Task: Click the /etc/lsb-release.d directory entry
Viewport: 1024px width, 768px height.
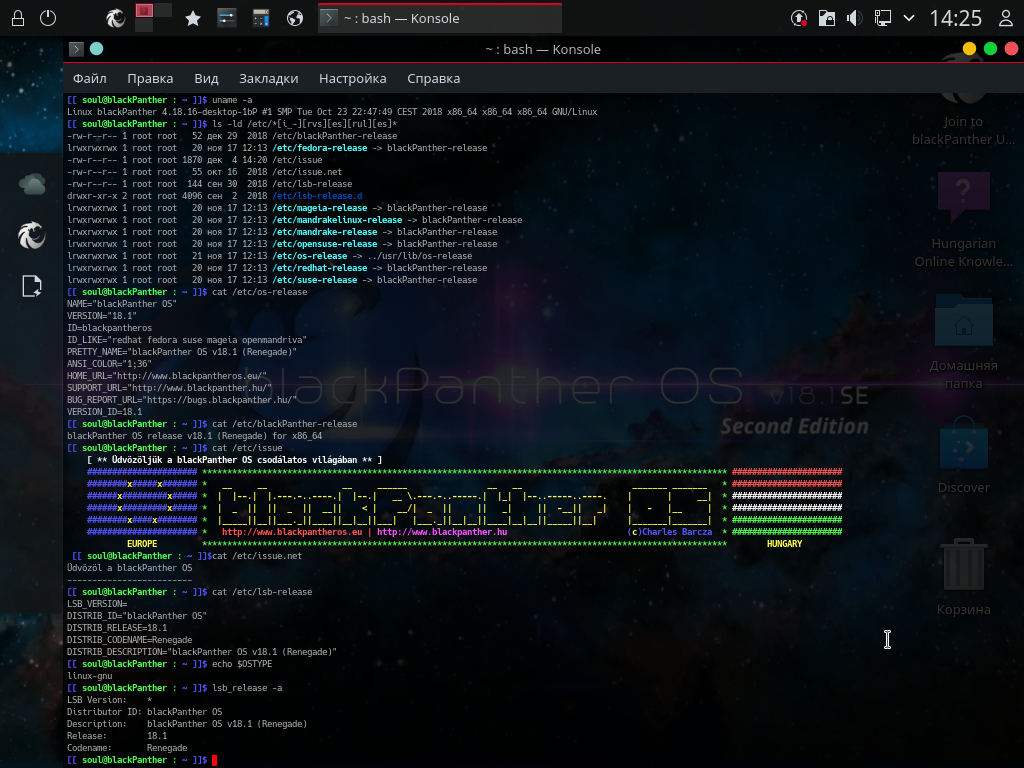Action: [x=317, y=196]
